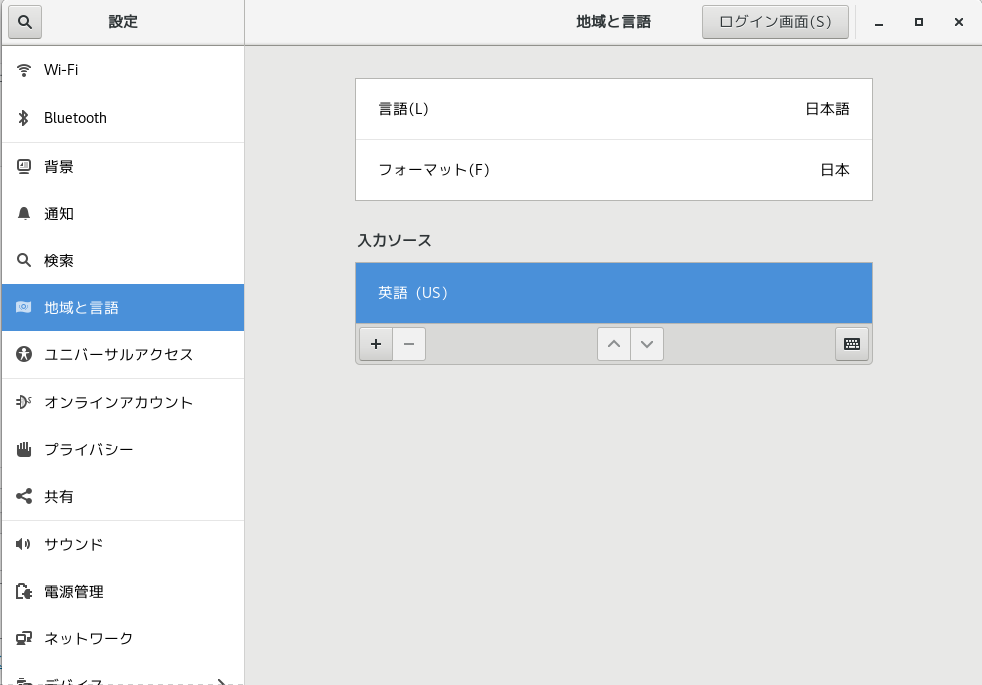Change 言語(L) language row
The image size is (982, 685).
[614, 109]
